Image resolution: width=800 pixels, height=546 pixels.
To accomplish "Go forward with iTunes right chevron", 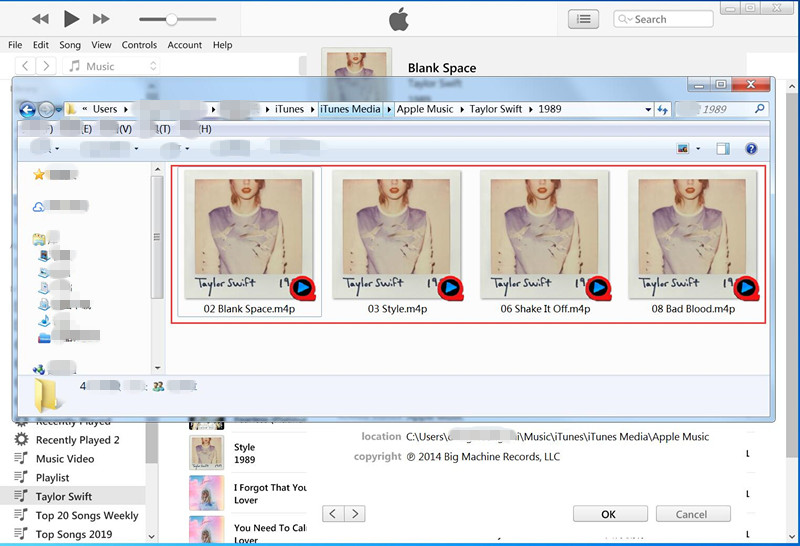I will pyautogui.click(x=46, y=66).
